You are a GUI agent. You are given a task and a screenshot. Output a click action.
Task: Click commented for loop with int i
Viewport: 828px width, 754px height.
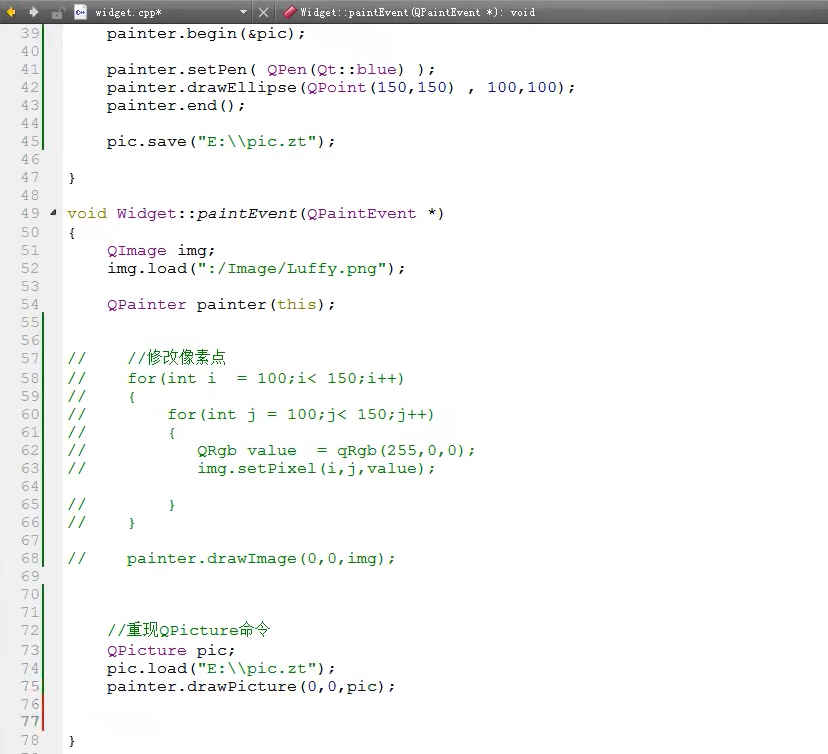click(266, 379)
